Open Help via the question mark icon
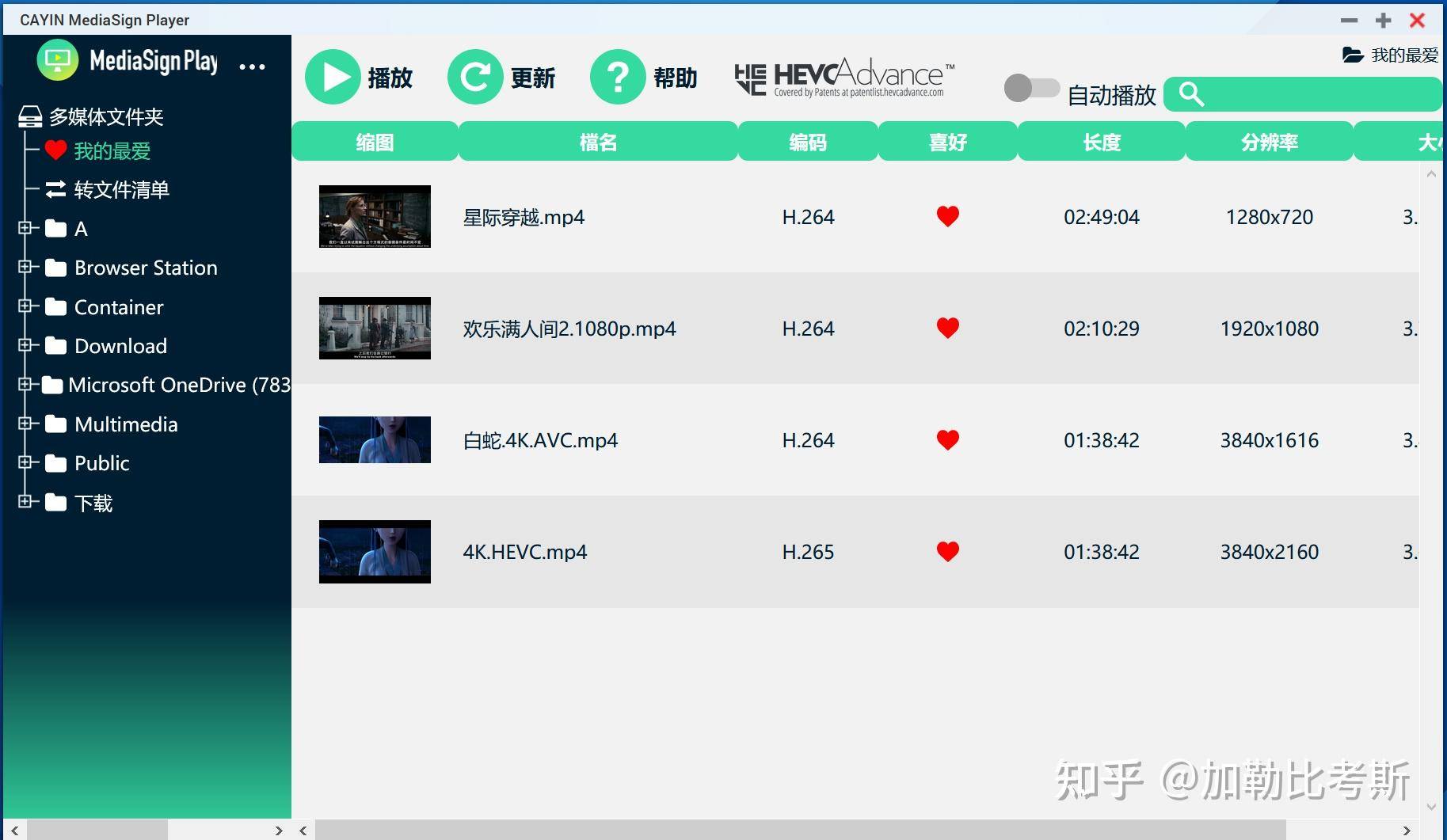 pyautogui.click(x=618, y=77)
